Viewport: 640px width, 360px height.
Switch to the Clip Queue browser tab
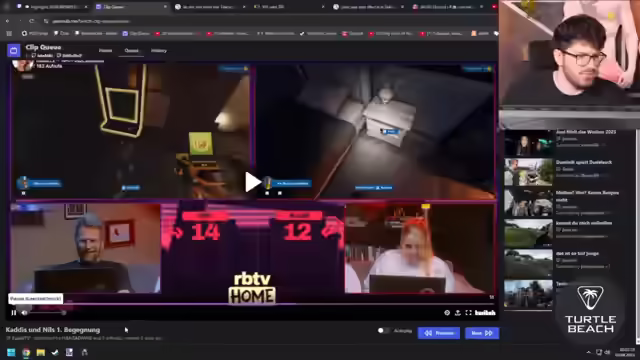pos(131,7)
